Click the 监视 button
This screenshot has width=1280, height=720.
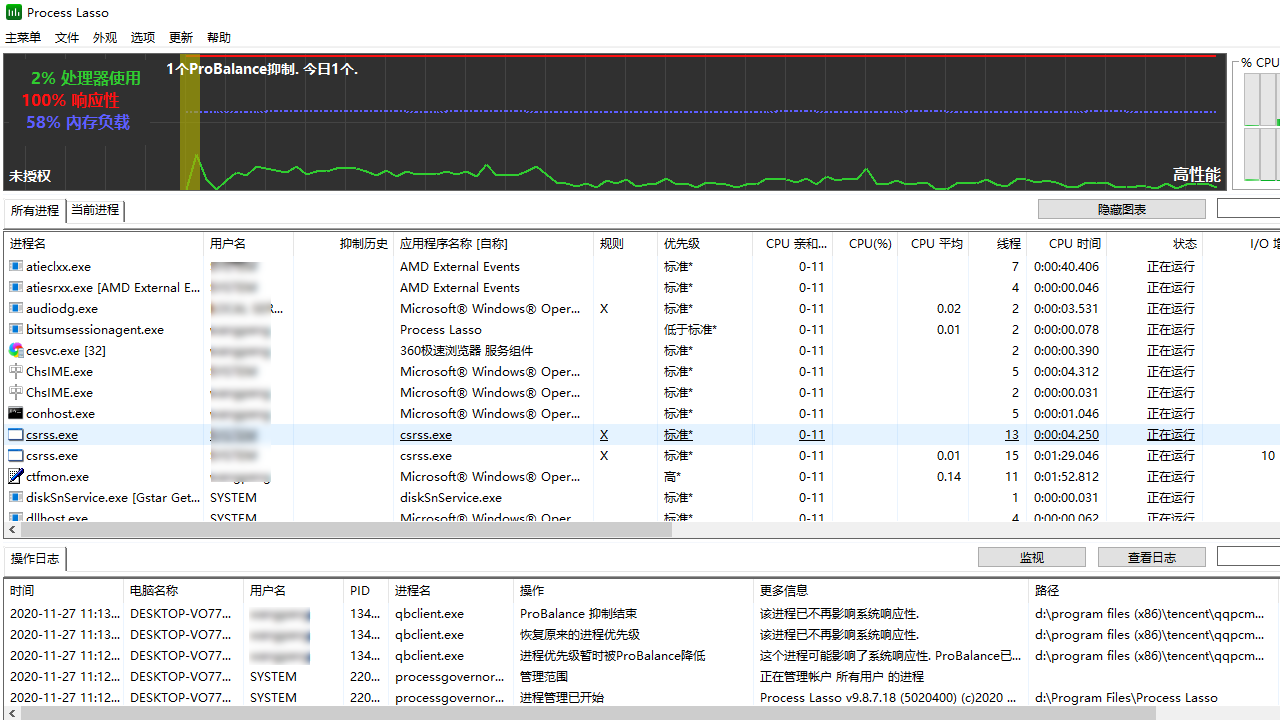point(1031,558)
